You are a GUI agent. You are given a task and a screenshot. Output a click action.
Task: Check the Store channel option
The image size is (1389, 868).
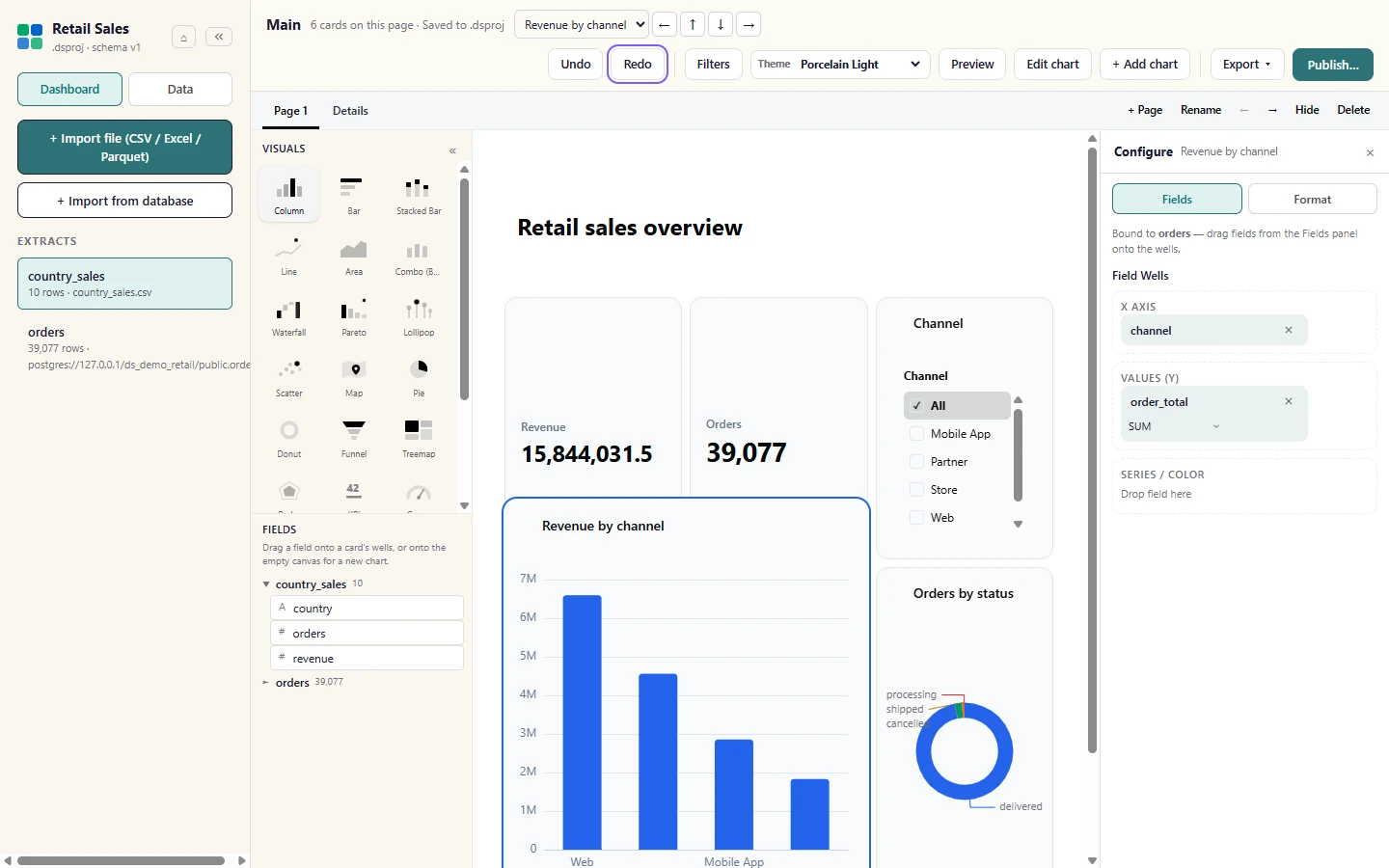pos(917,490)
